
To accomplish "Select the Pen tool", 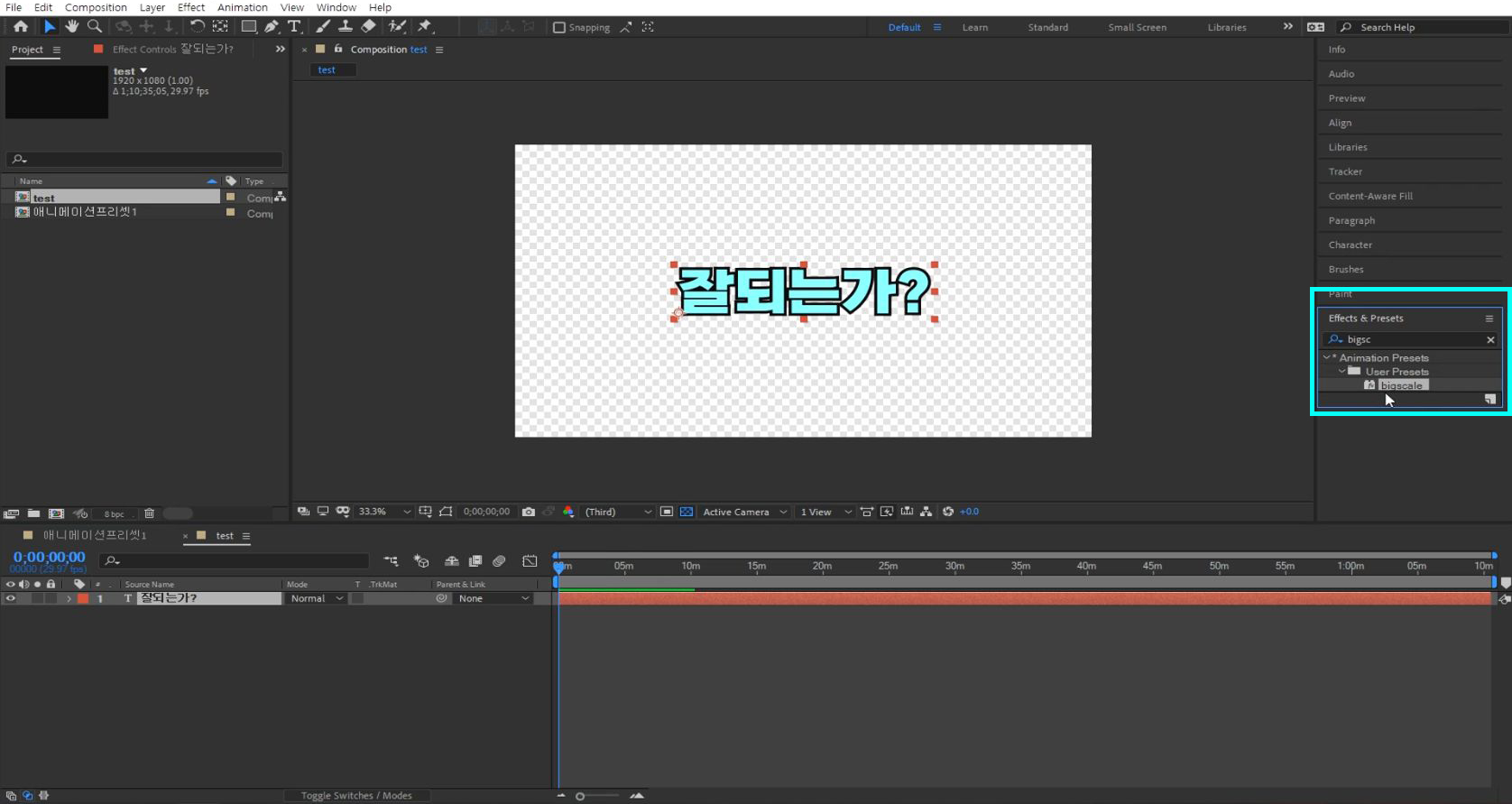I will coord(272,27).
